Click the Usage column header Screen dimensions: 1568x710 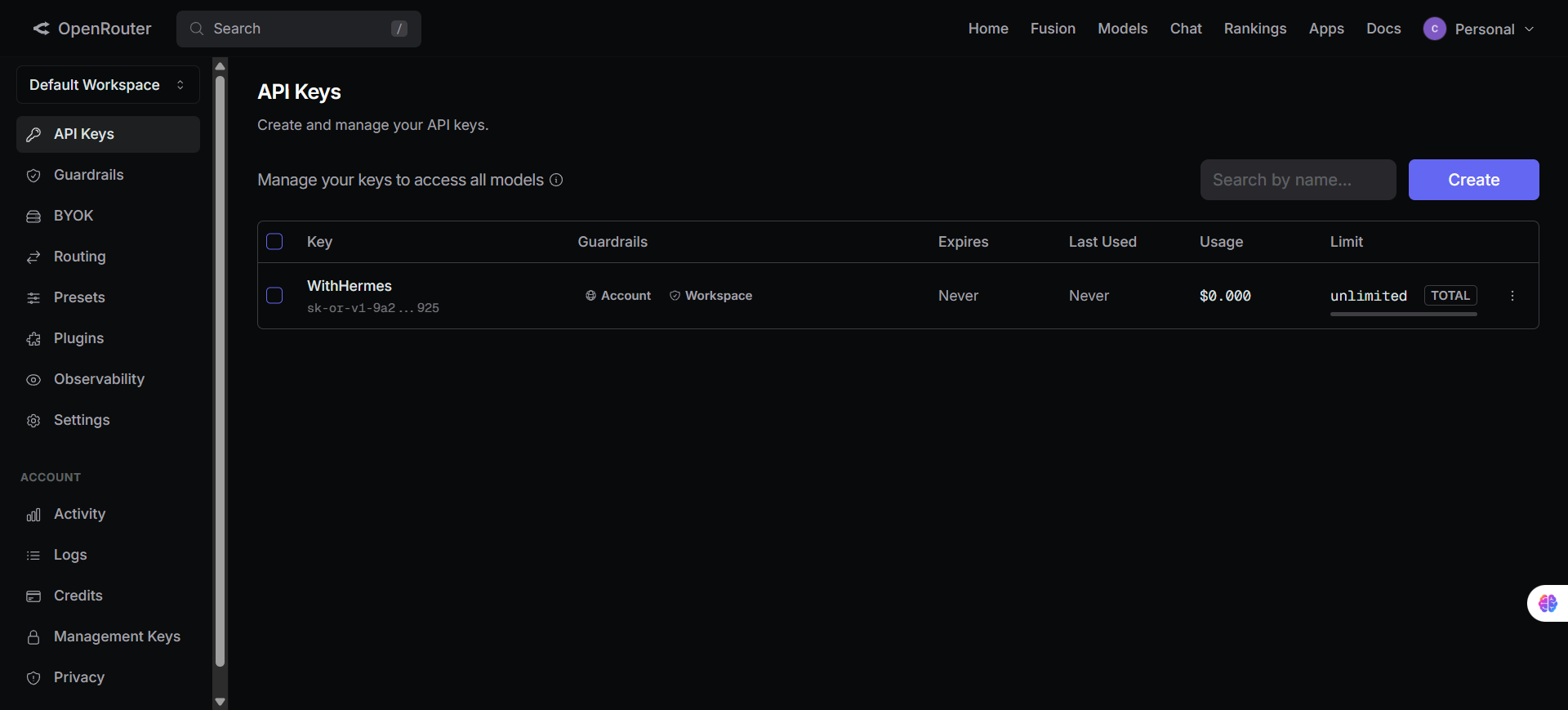pos(1221,242)
